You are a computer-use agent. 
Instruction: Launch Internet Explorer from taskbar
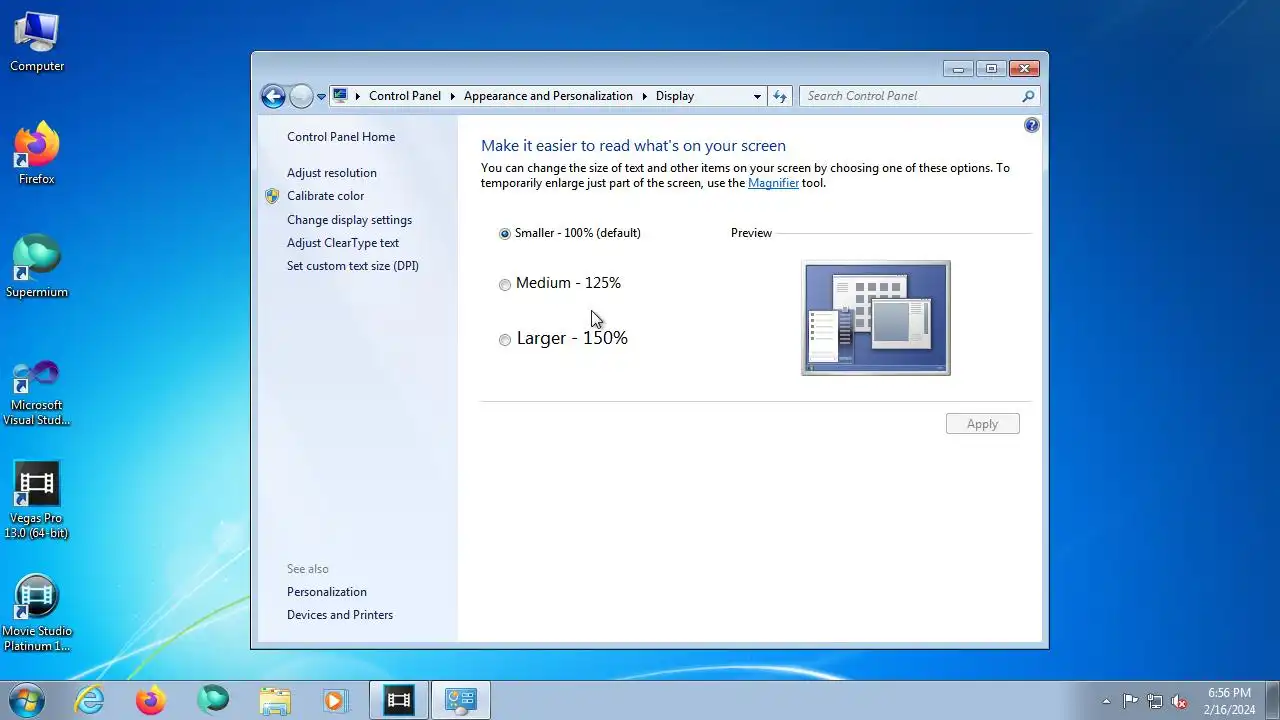[90, 700]
